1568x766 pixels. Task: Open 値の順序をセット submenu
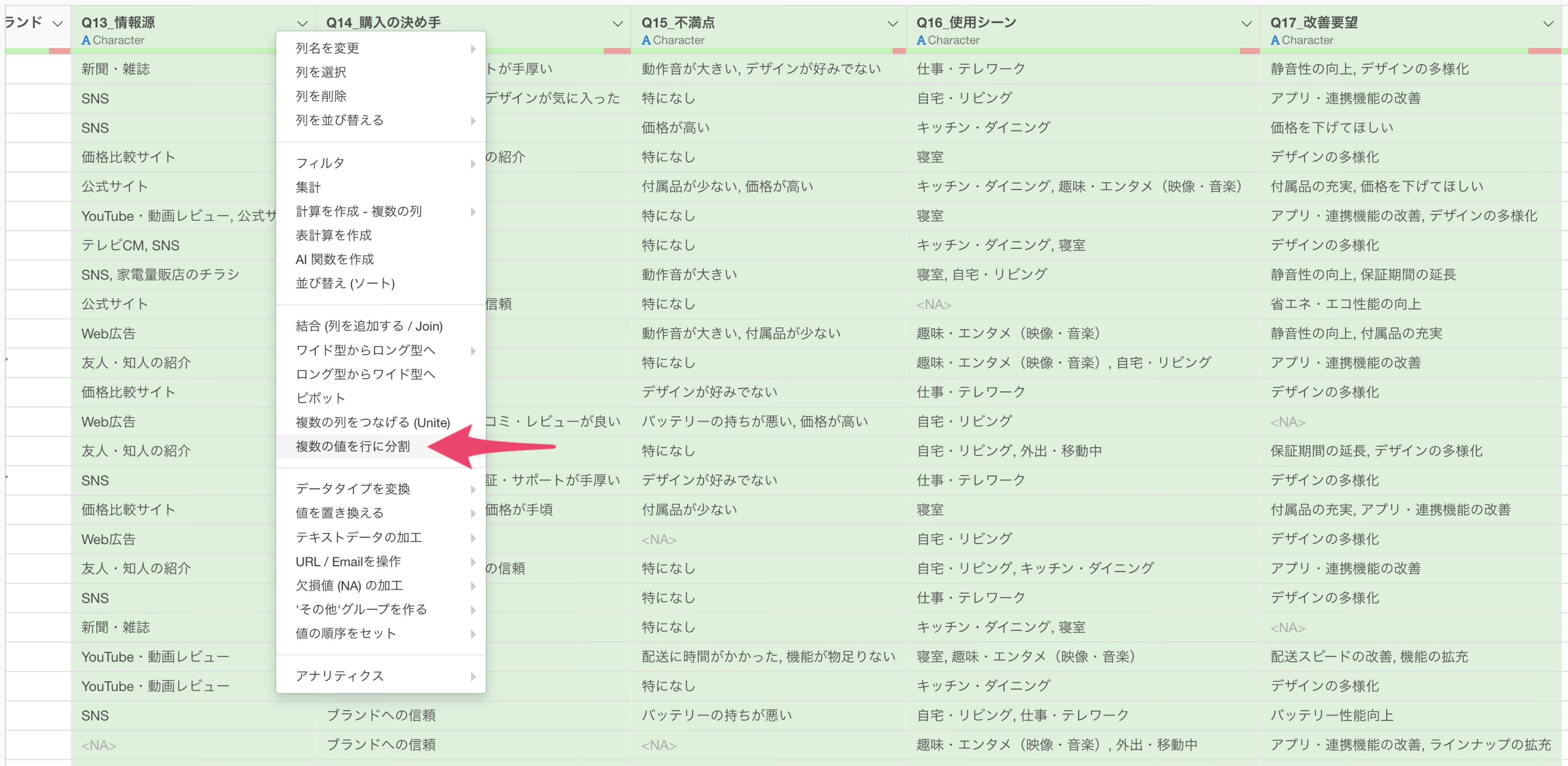[381, 633]
